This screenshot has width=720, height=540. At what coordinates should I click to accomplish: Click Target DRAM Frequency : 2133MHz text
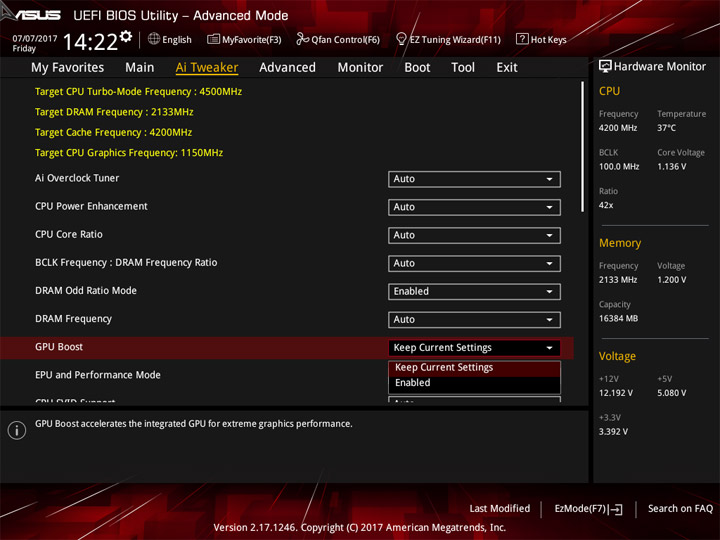114,112
